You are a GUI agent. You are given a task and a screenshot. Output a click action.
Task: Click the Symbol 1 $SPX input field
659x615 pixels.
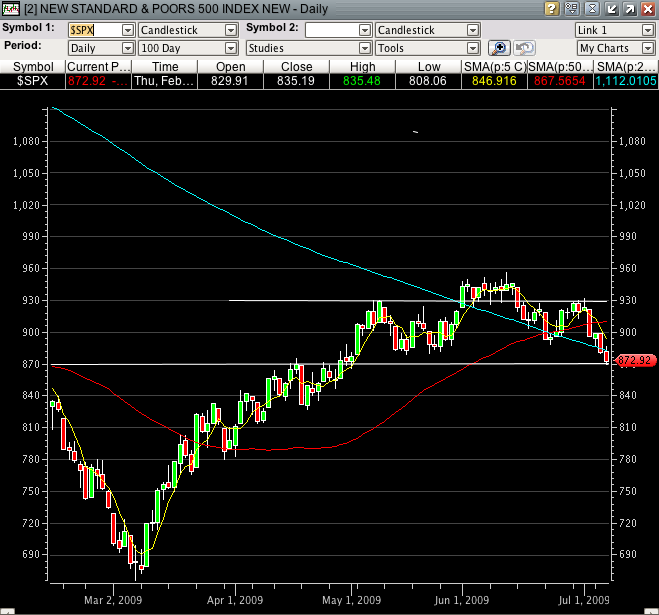pos(94,30)
